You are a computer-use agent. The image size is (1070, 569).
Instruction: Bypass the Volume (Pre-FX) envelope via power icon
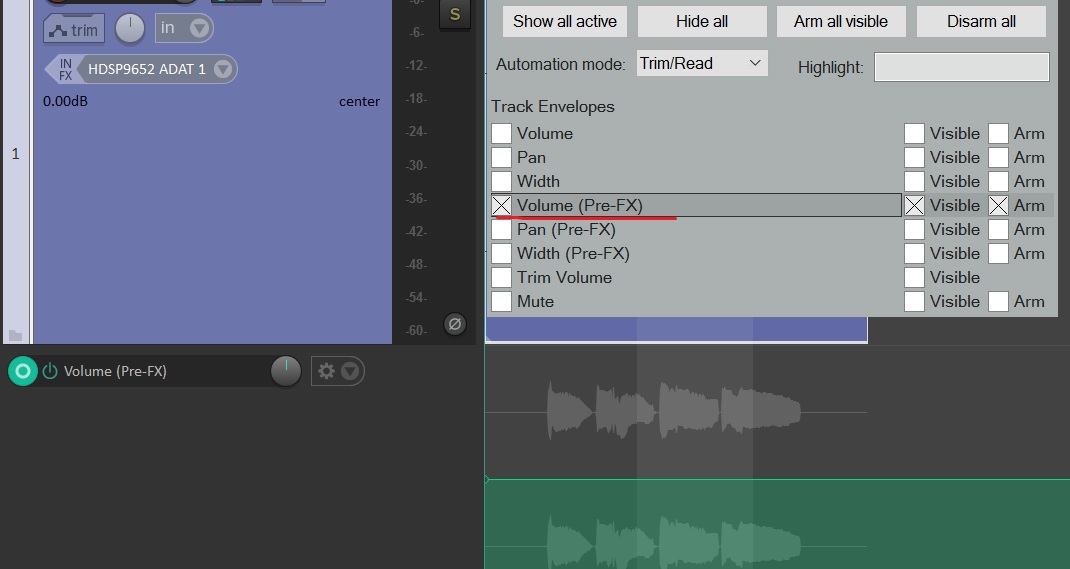tap(50, 371)
